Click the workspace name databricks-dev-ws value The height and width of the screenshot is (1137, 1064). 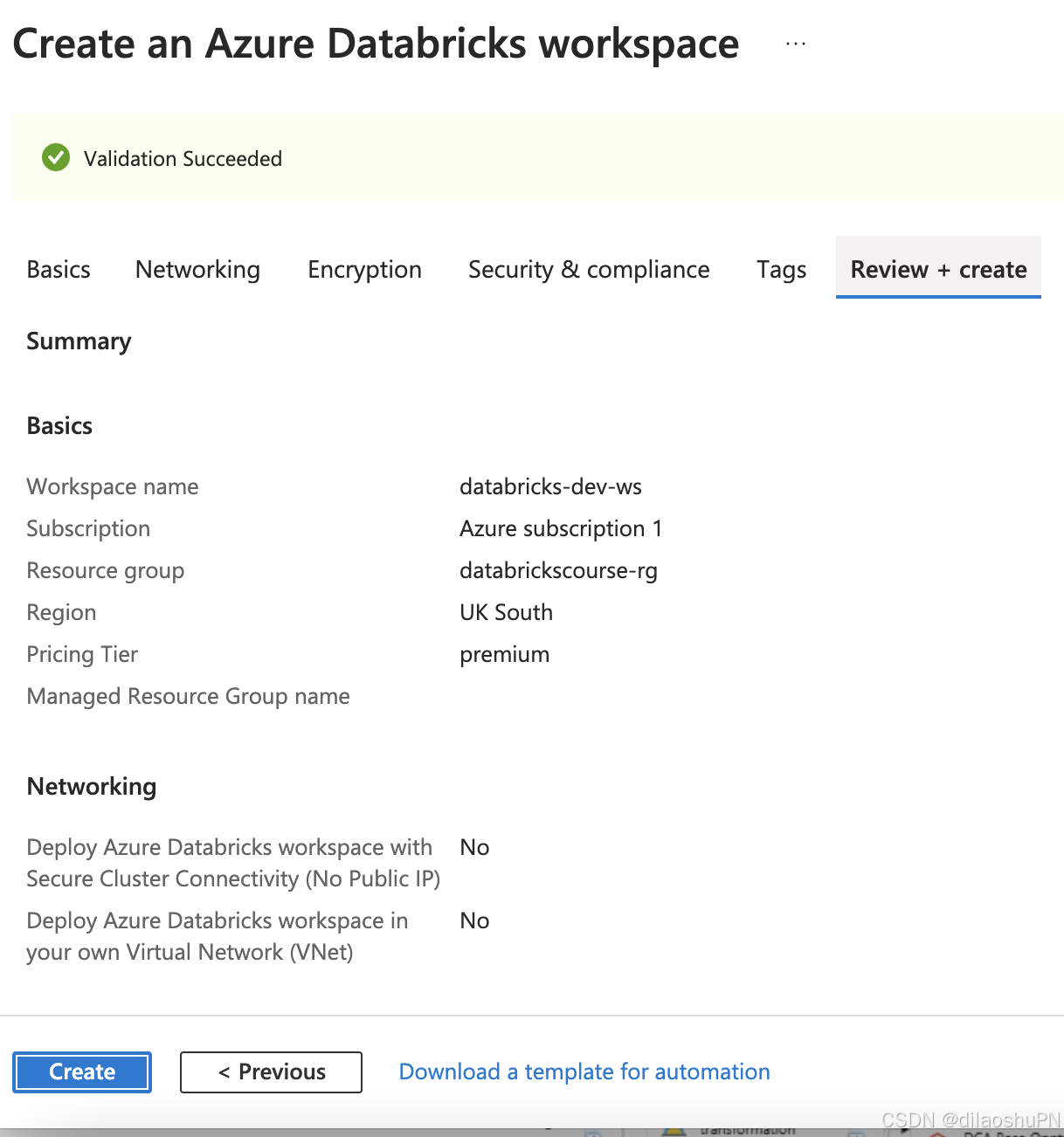(x=550, y=486)
